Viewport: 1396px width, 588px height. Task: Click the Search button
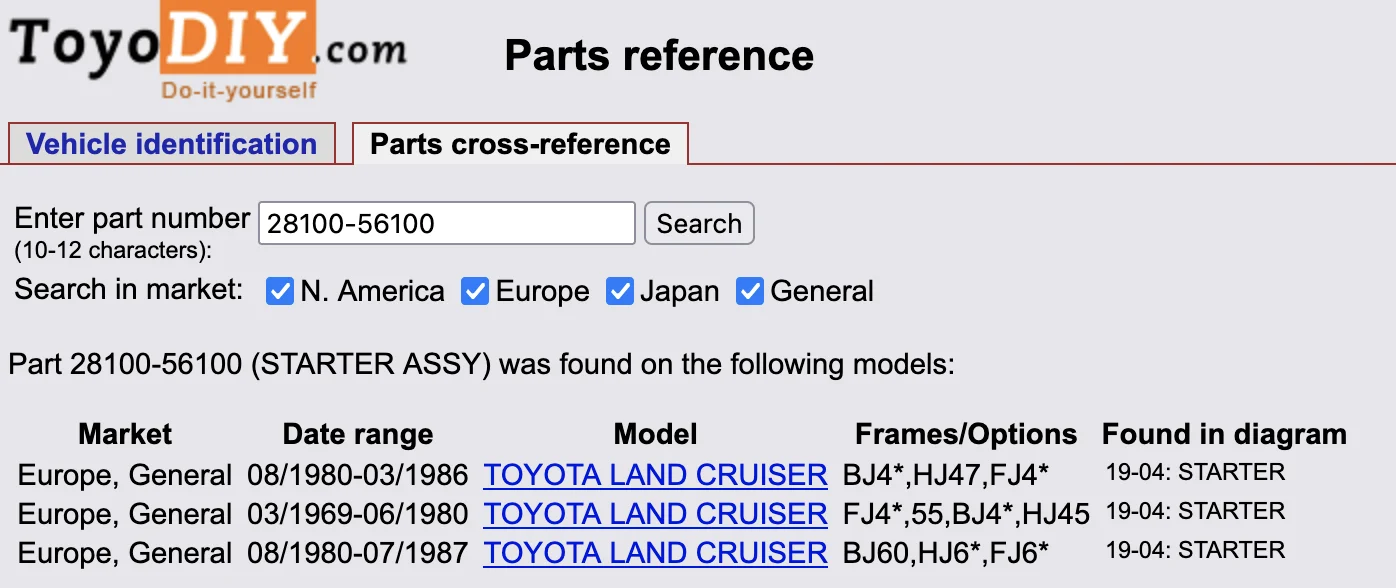coord(699,223)
